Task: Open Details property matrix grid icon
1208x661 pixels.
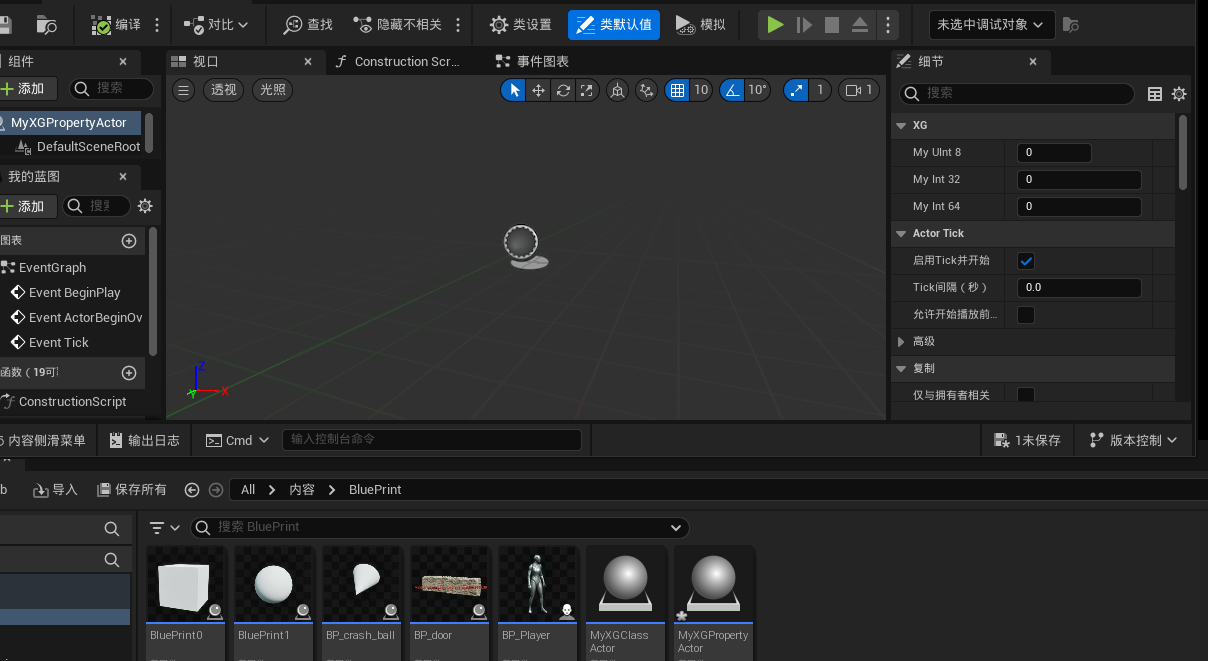Action: coord(1155,94)
